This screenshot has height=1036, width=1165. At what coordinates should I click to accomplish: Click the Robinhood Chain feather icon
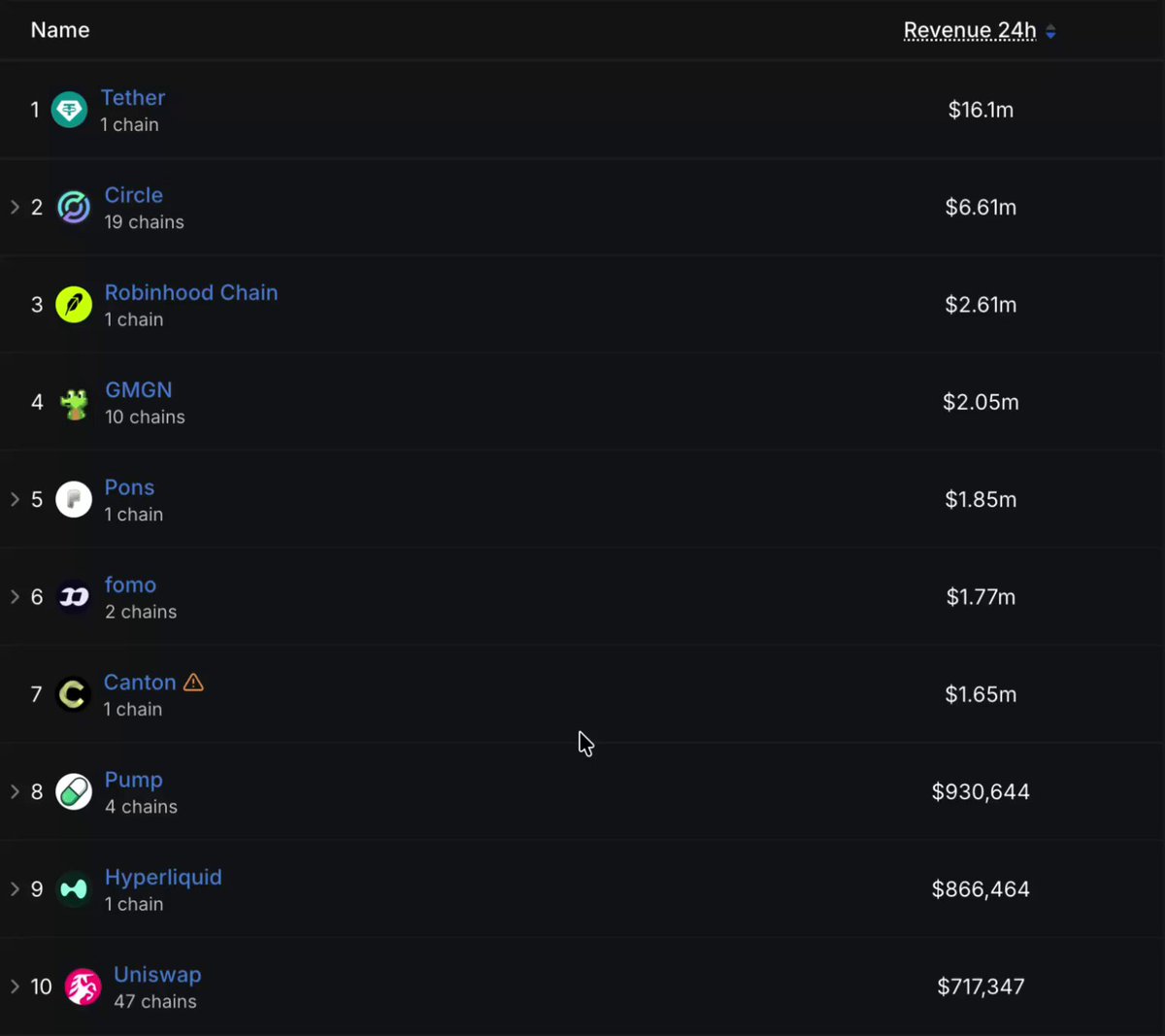(x=74, y=305)
